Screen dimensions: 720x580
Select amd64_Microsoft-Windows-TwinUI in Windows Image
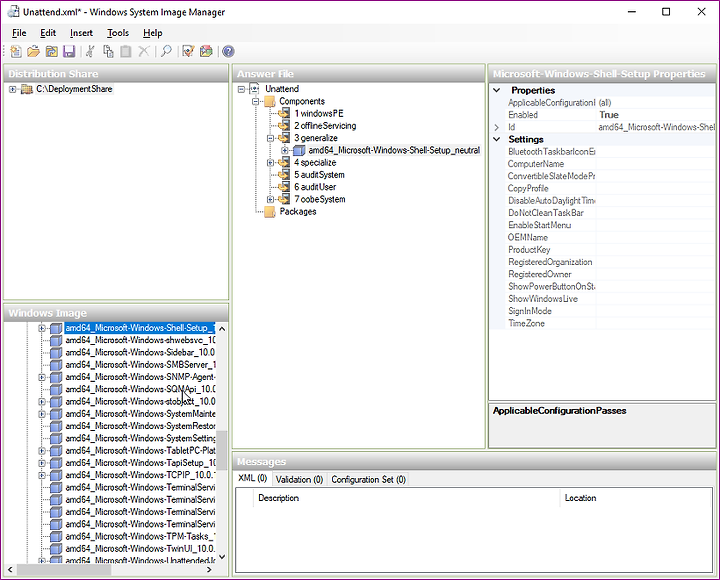140,549
